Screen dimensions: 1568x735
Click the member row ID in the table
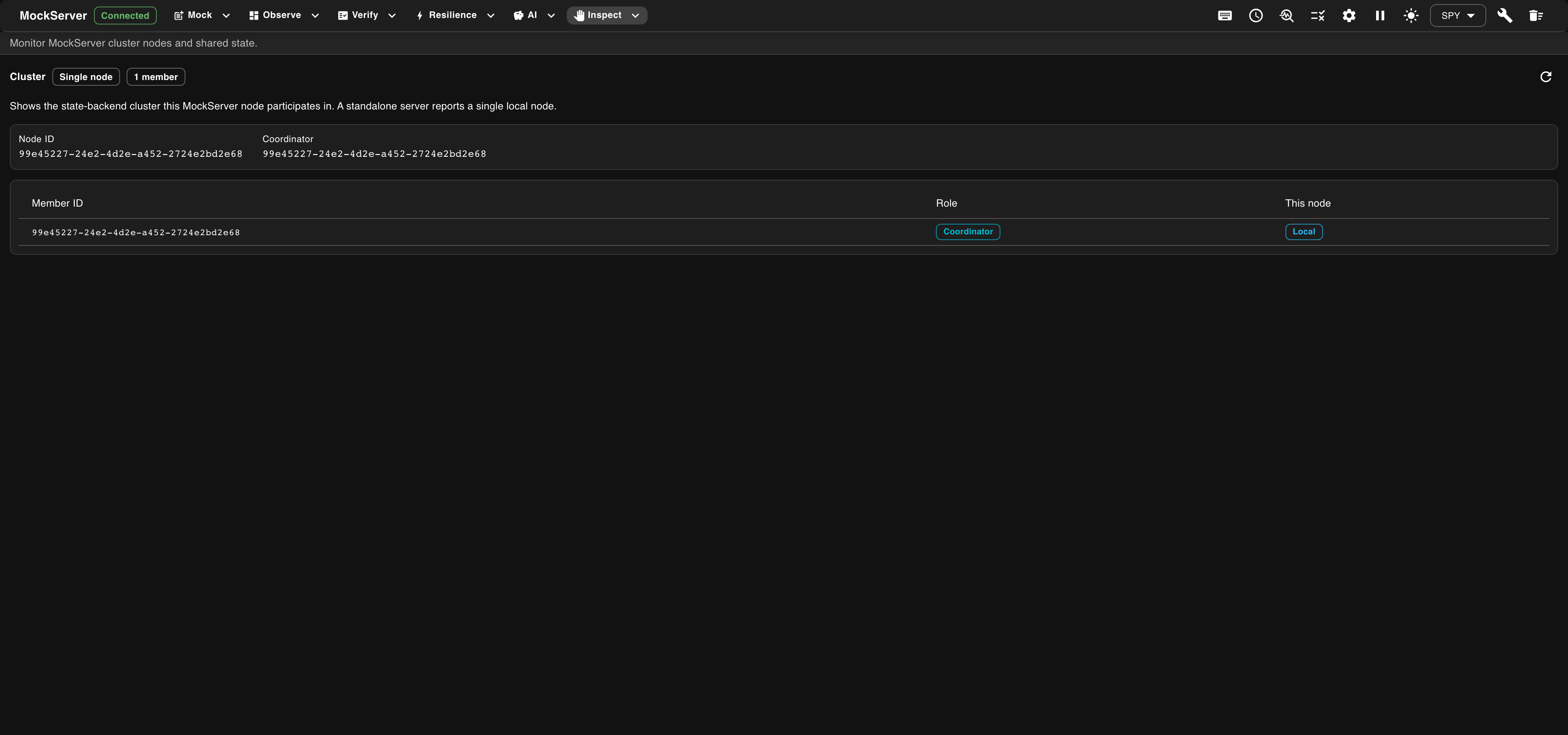click(136, 232)
